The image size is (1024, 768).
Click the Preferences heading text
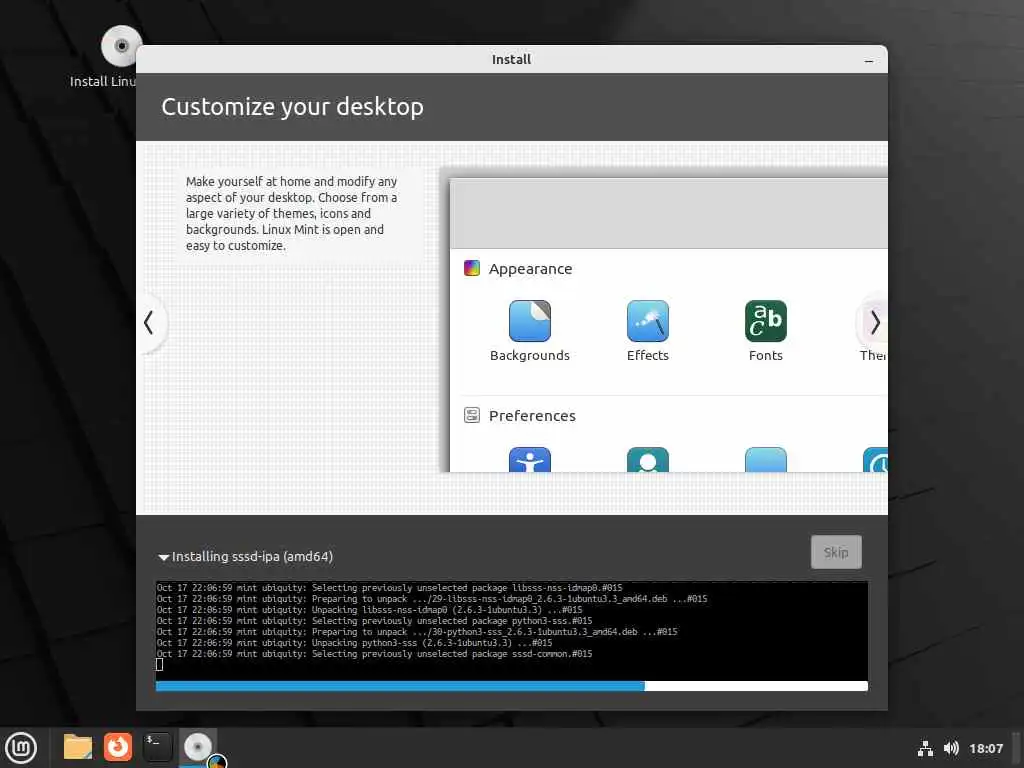pos(532,416)
